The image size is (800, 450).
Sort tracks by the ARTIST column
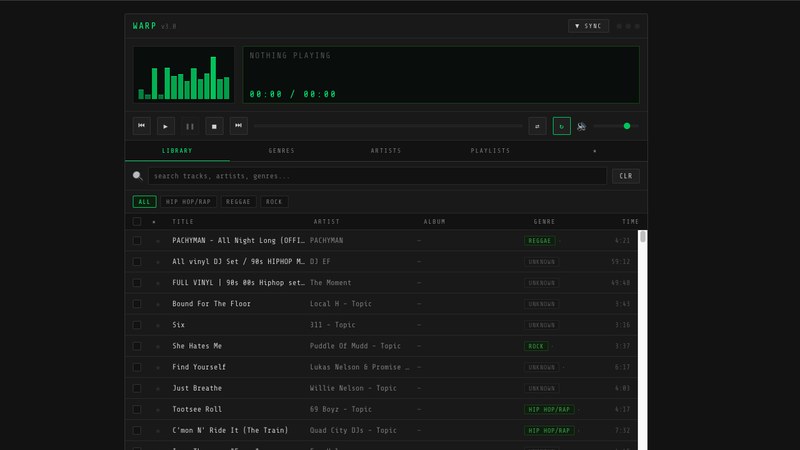[327, 222]
